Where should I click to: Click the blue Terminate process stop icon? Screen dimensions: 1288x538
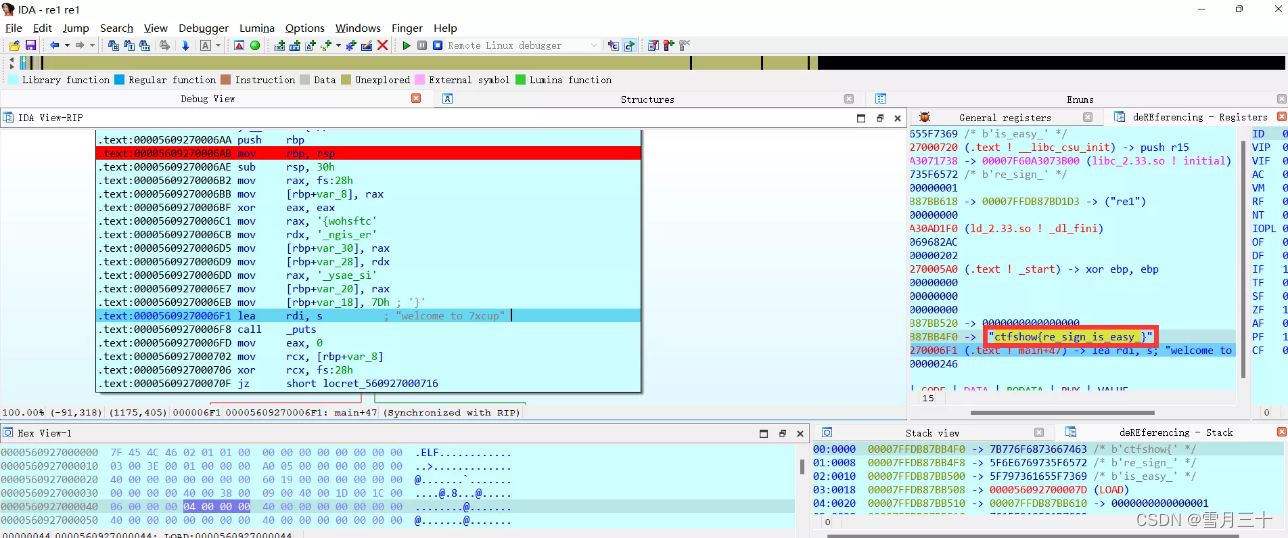(x=437, y=46)
